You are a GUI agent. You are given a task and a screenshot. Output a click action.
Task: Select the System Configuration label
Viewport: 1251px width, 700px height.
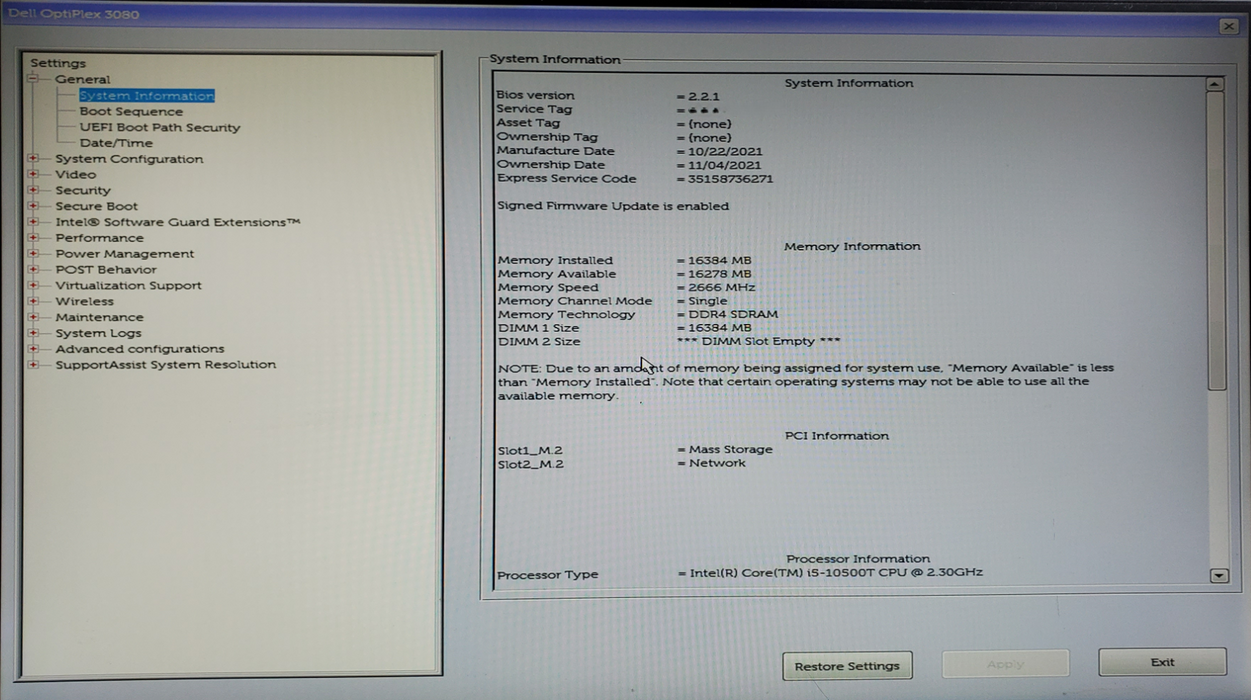click(129, 159)
